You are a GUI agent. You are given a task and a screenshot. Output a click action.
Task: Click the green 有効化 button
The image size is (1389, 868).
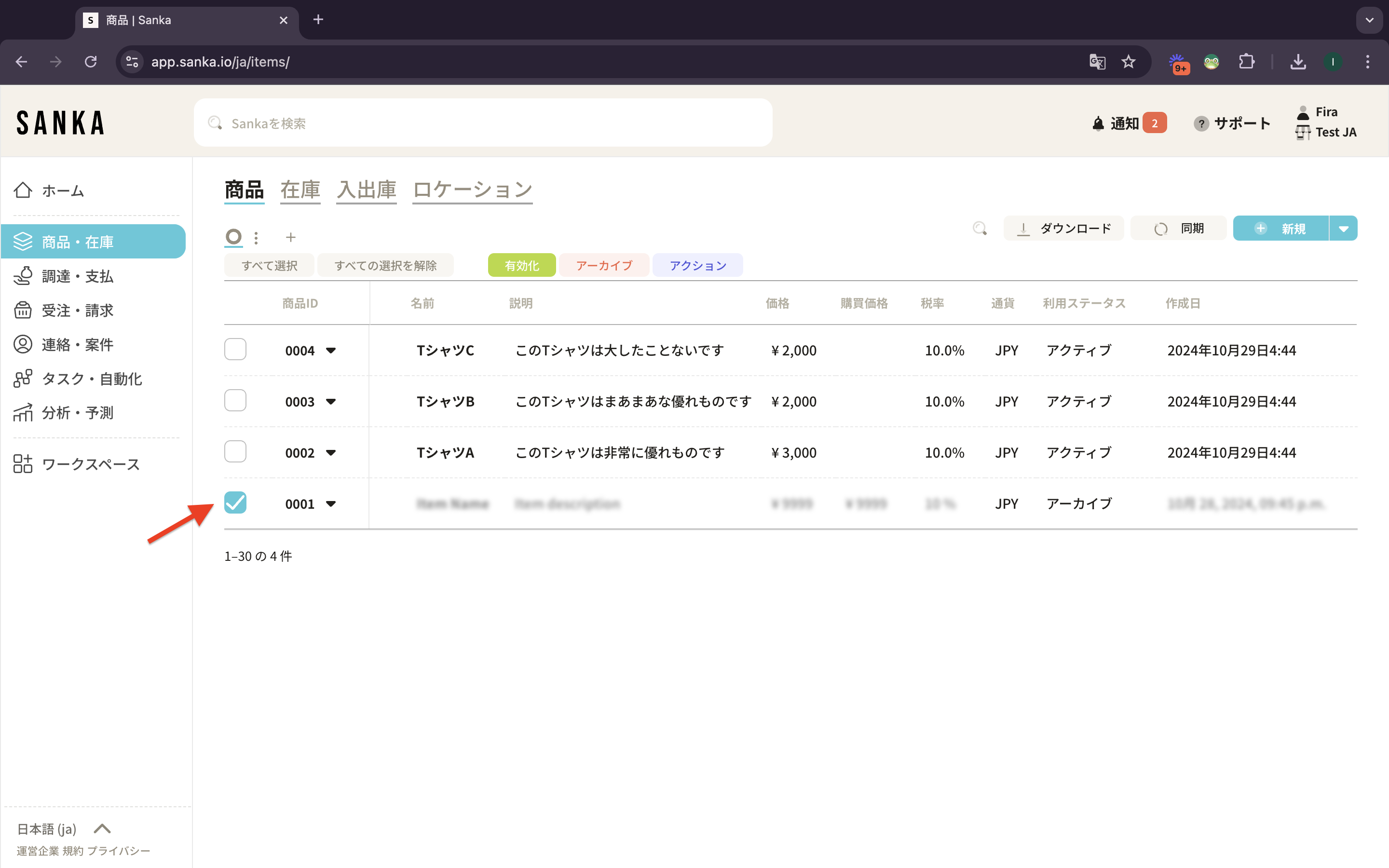point(521,265)
